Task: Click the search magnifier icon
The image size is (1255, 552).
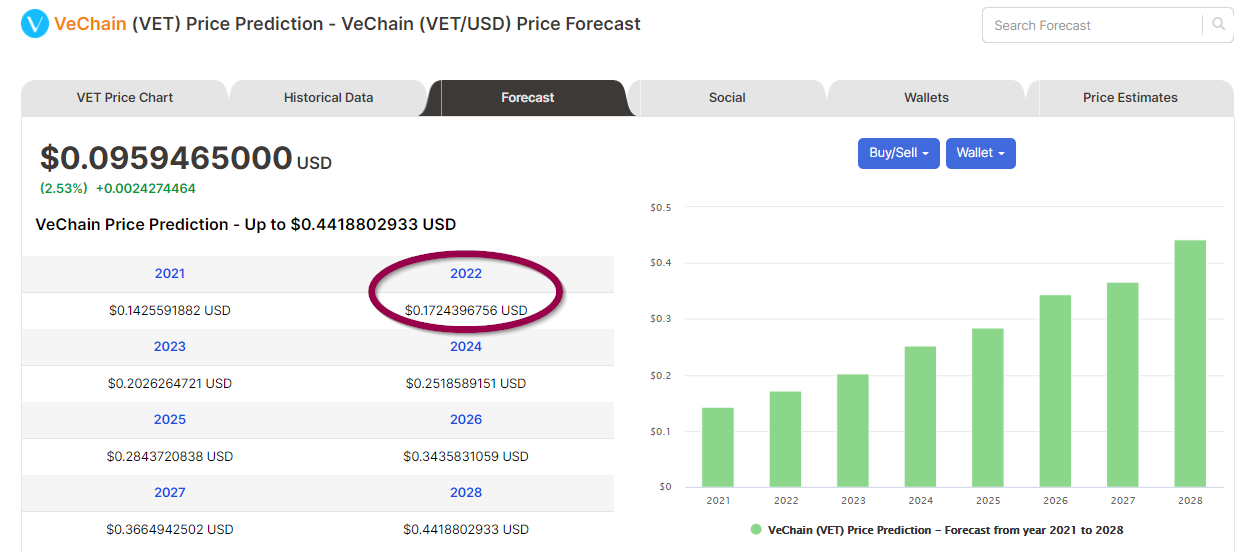Action: pyautogui.click(x=1218, y=24)
